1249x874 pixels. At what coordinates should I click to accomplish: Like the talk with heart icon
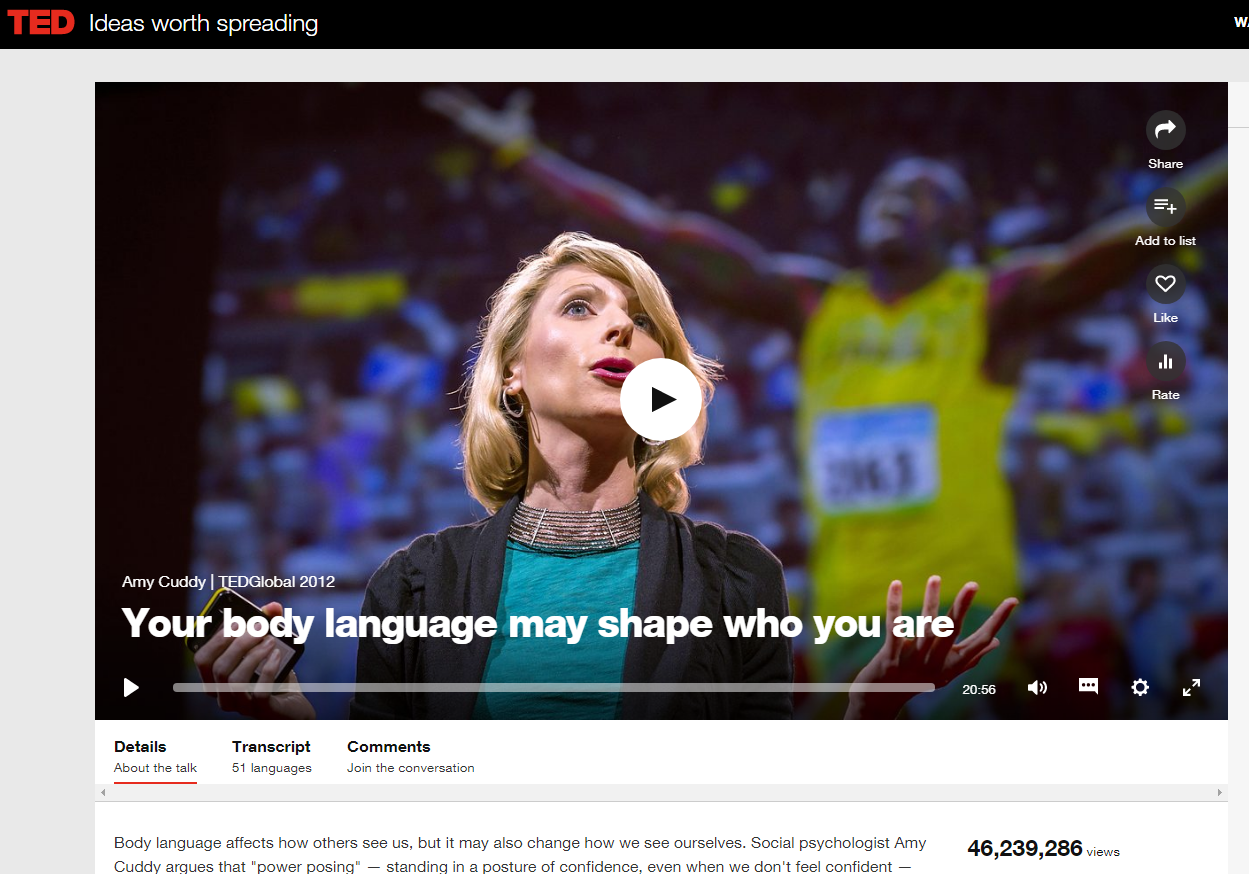(1165, 284)
